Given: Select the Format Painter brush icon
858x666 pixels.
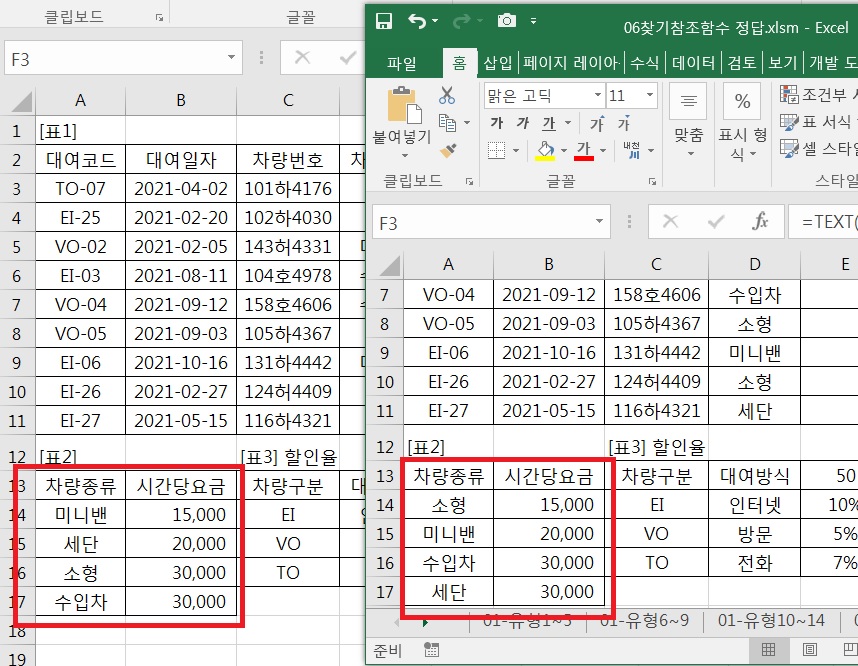Looking at the screenshot, I should (x=446, y=150).
